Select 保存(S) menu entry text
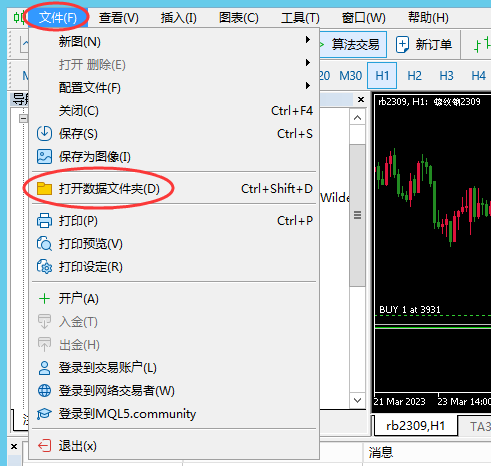The width and height of the screenshot is (491, 466). click(x=78, y=133)
